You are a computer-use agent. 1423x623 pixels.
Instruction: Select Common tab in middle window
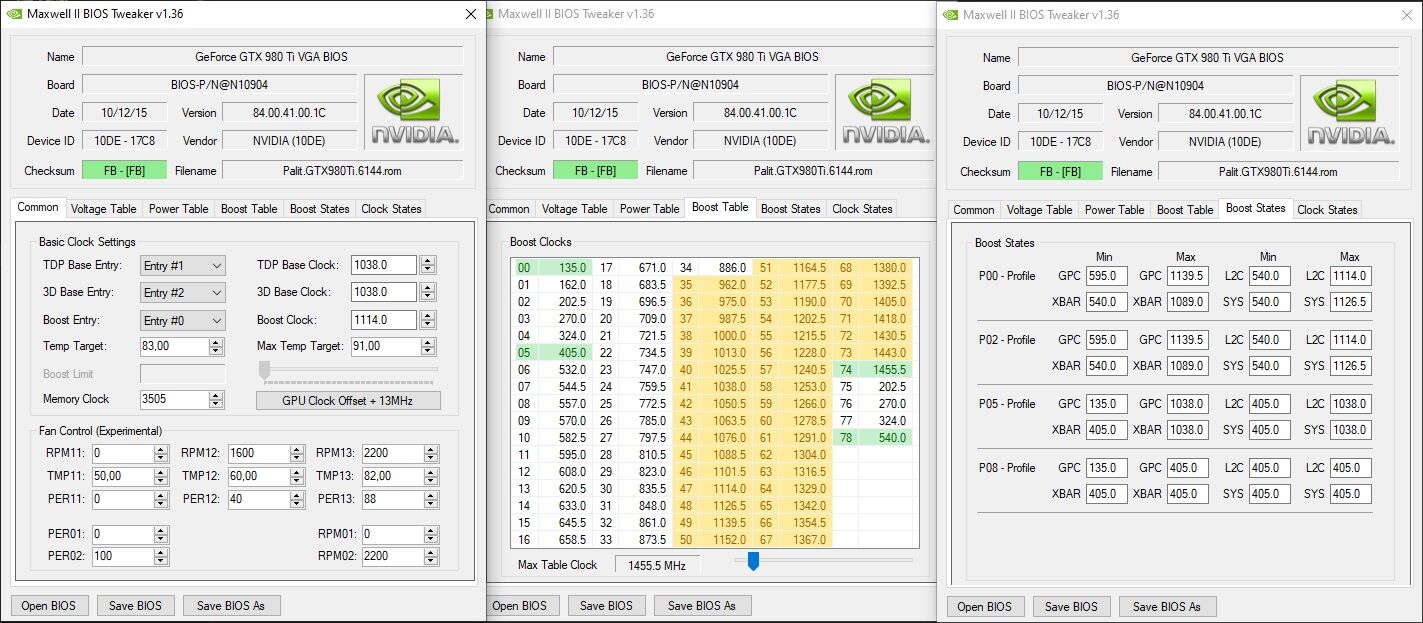509,209
